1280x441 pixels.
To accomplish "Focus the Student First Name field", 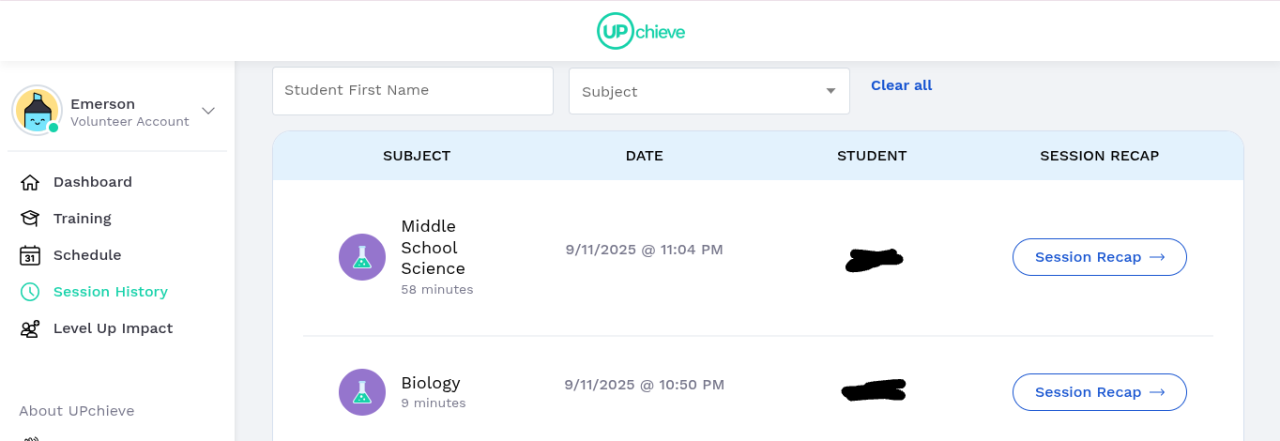I will point(412,91).
